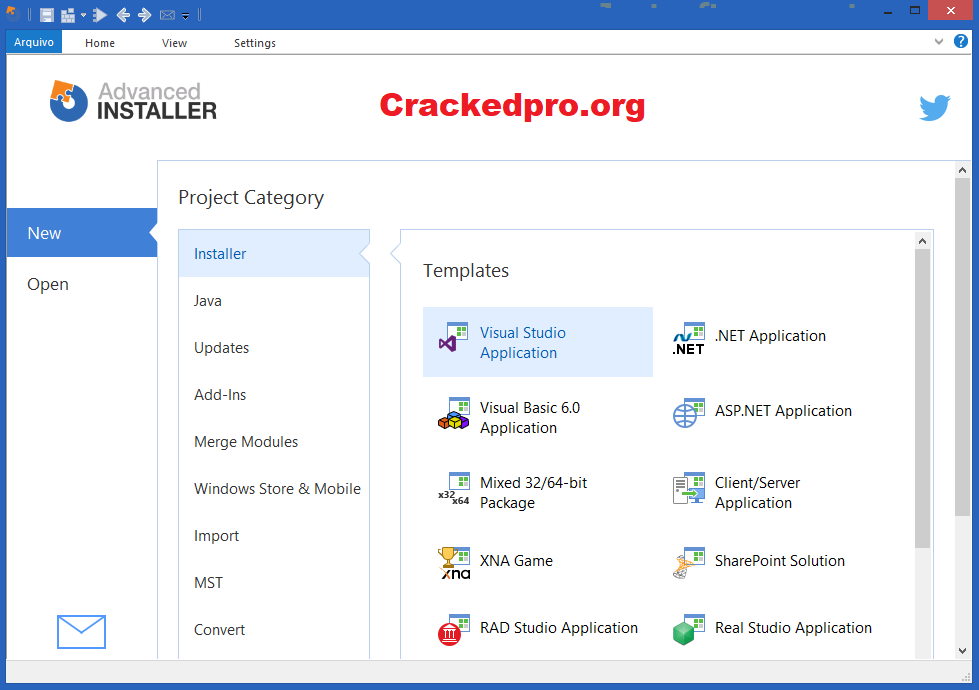Build the project with the bricks icon

(68, 14)
